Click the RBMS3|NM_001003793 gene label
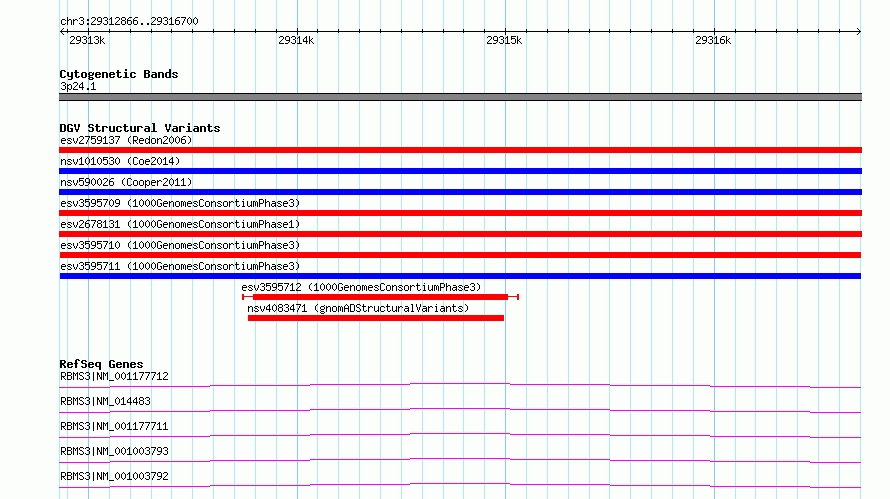The width and height of the screenshot is (890, 499). 114,451
